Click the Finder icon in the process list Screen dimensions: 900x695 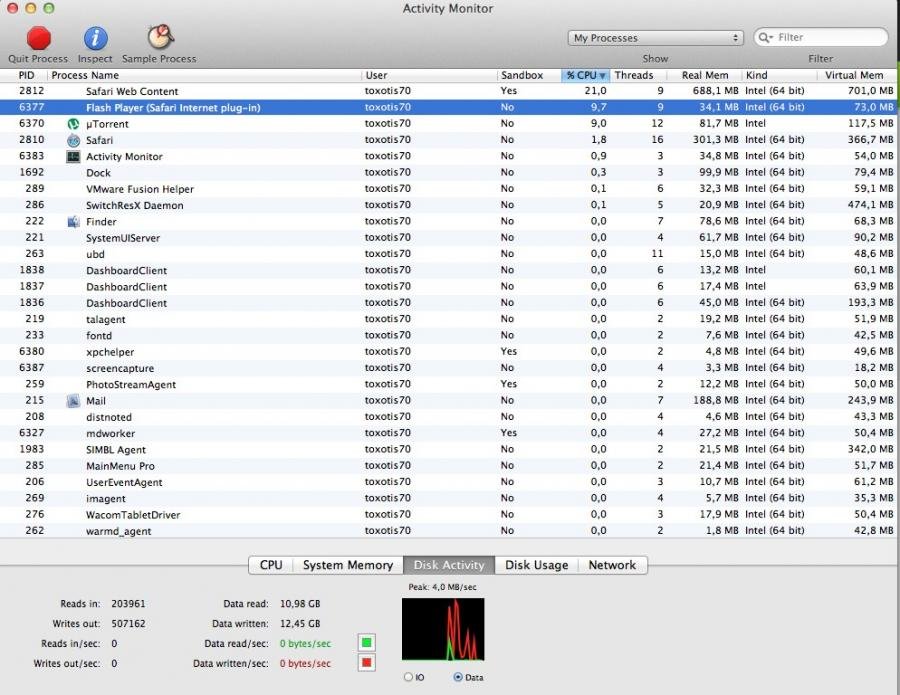71,221
